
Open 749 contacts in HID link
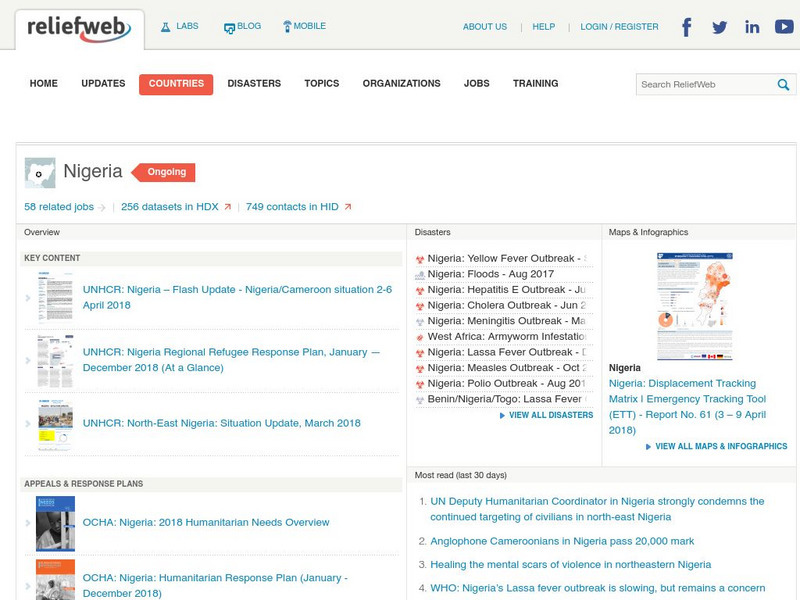click(292, 207)
